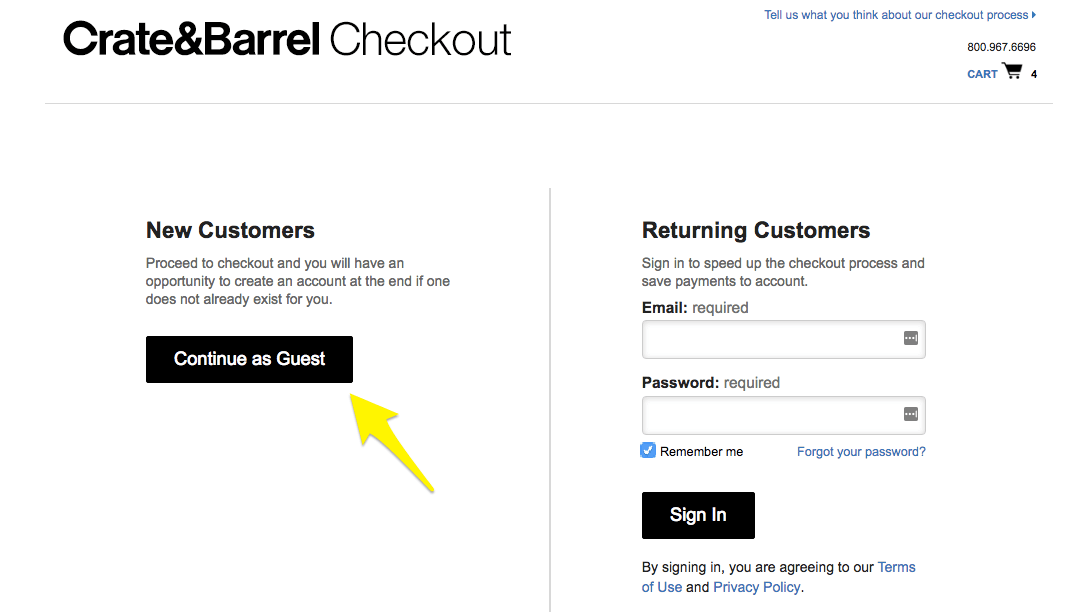Viewport: 1078px width, 612px height.
Task: Click the autofill icon in Email field
Action: point(910,338)
